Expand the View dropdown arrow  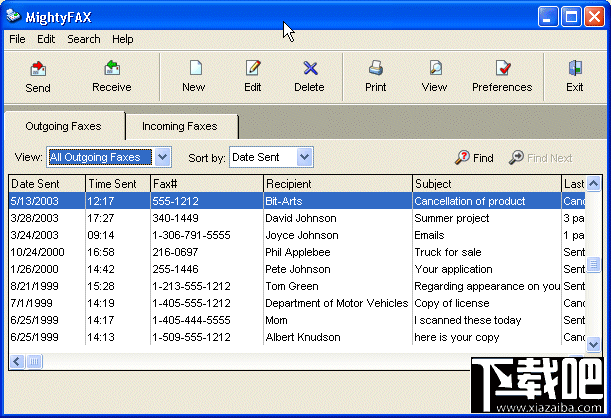162,157
